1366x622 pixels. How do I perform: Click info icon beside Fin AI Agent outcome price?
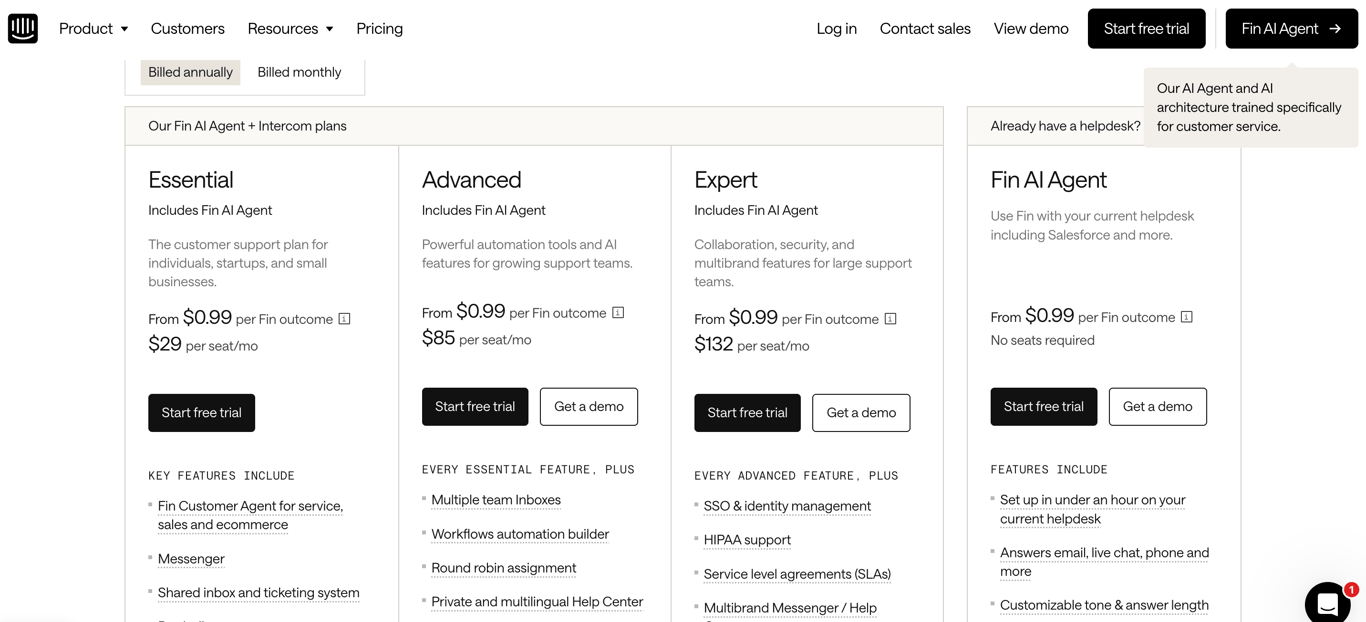[x=1186, y=317]
